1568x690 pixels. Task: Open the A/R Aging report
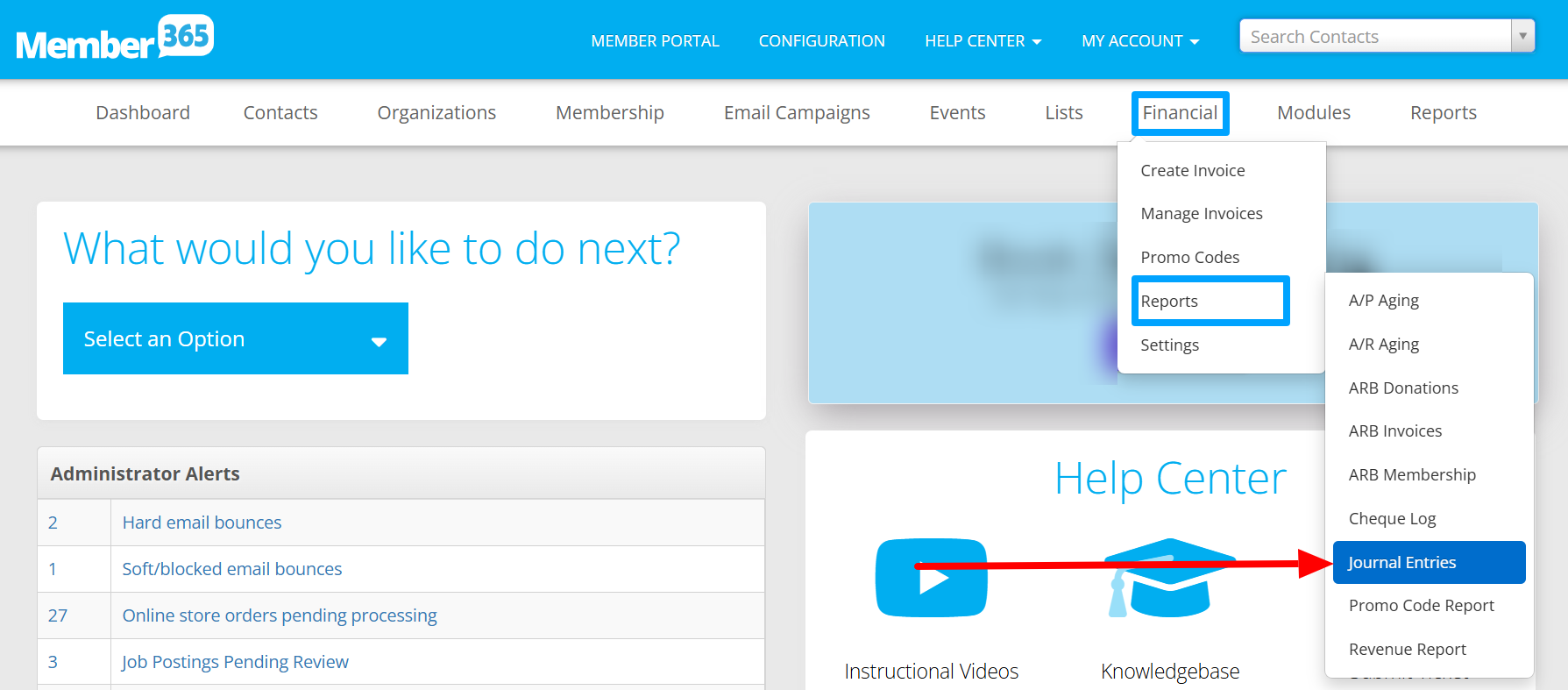1384,344
